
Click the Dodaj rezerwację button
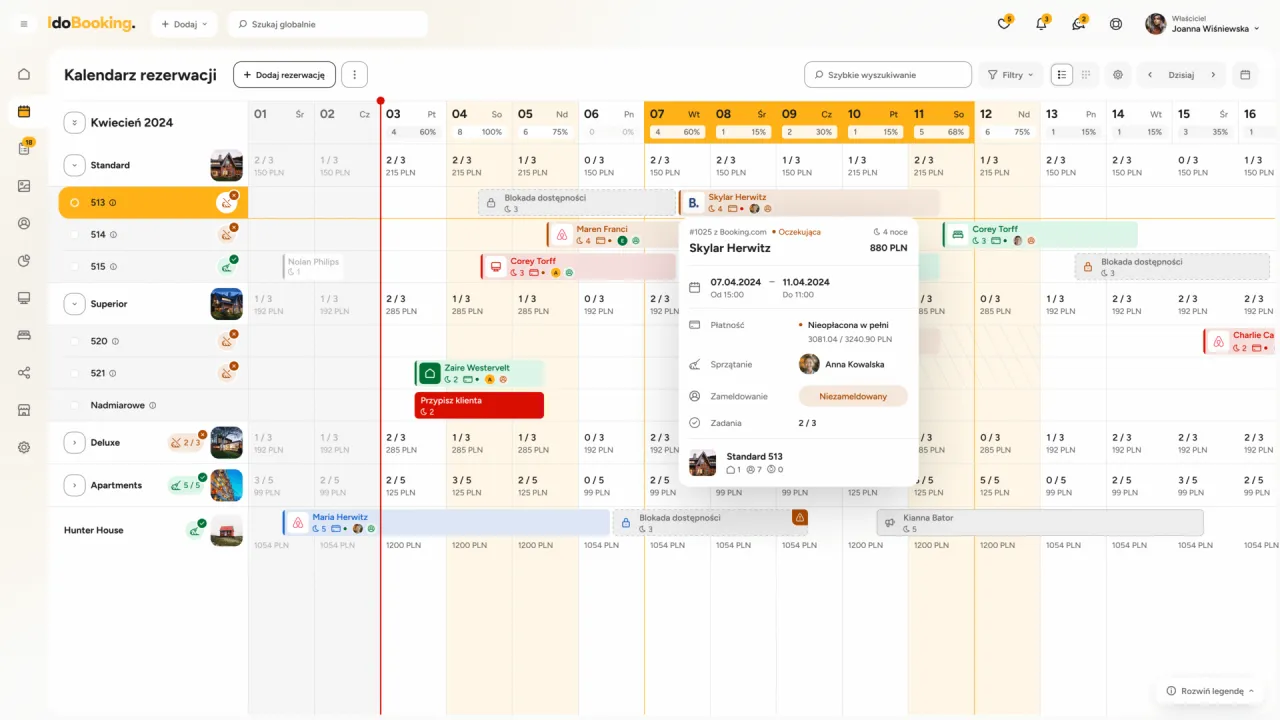click(x=284, y=74)
